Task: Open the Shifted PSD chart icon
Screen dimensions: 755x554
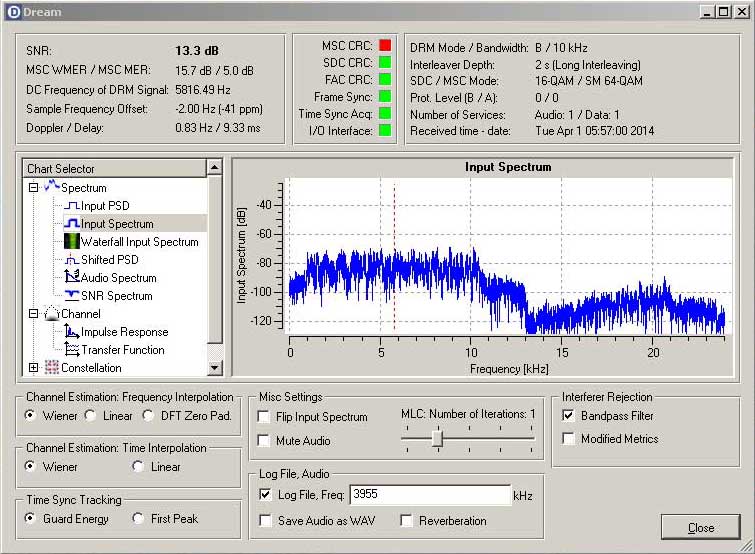Action: 72,260
